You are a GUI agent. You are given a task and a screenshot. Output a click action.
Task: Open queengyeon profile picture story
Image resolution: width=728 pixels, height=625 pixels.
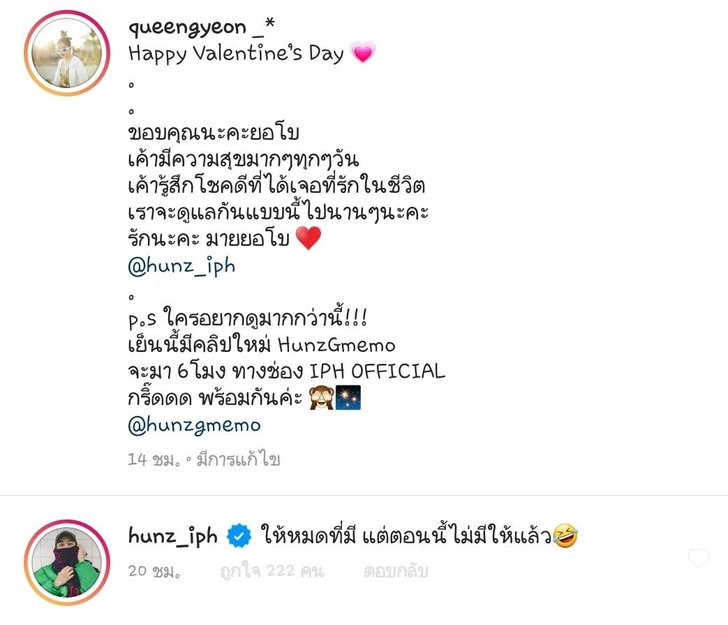(67, 53)
